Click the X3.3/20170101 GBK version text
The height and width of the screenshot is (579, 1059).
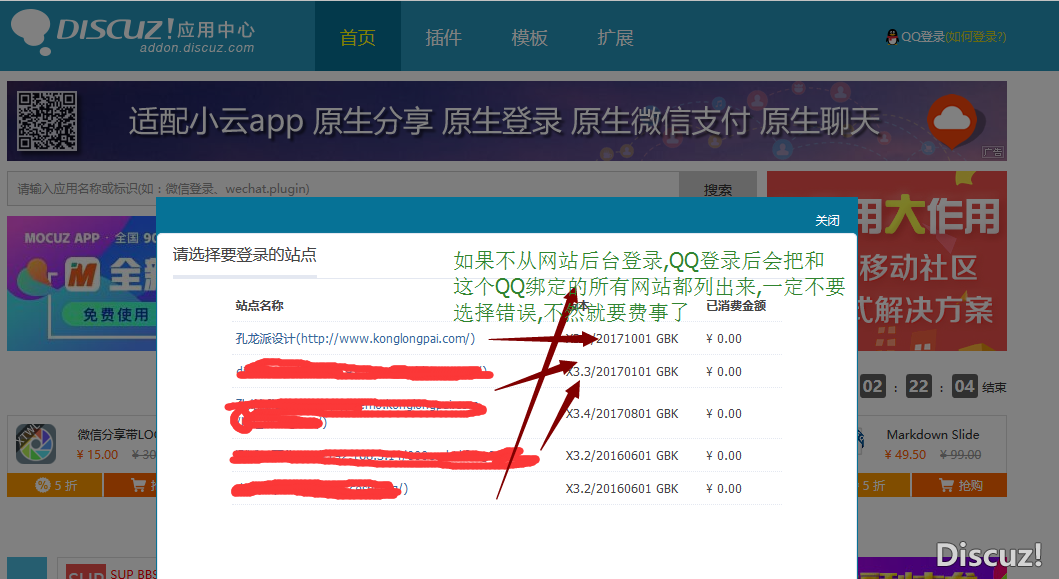click(622, 372)
